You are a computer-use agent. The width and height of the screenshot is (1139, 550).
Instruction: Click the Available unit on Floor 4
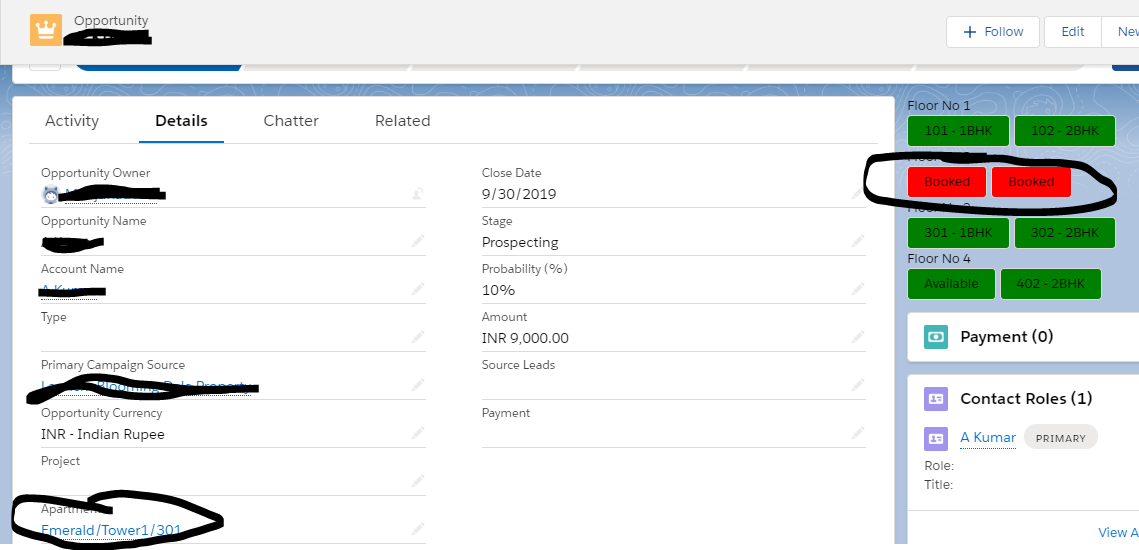click(951, 284)
